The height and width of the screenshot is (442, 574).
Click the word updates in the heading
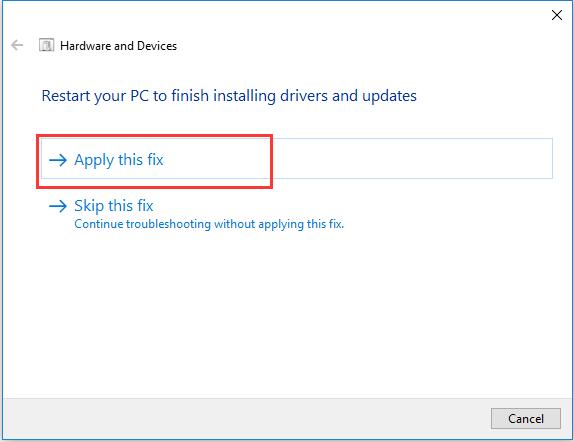(x=390, y=96)
